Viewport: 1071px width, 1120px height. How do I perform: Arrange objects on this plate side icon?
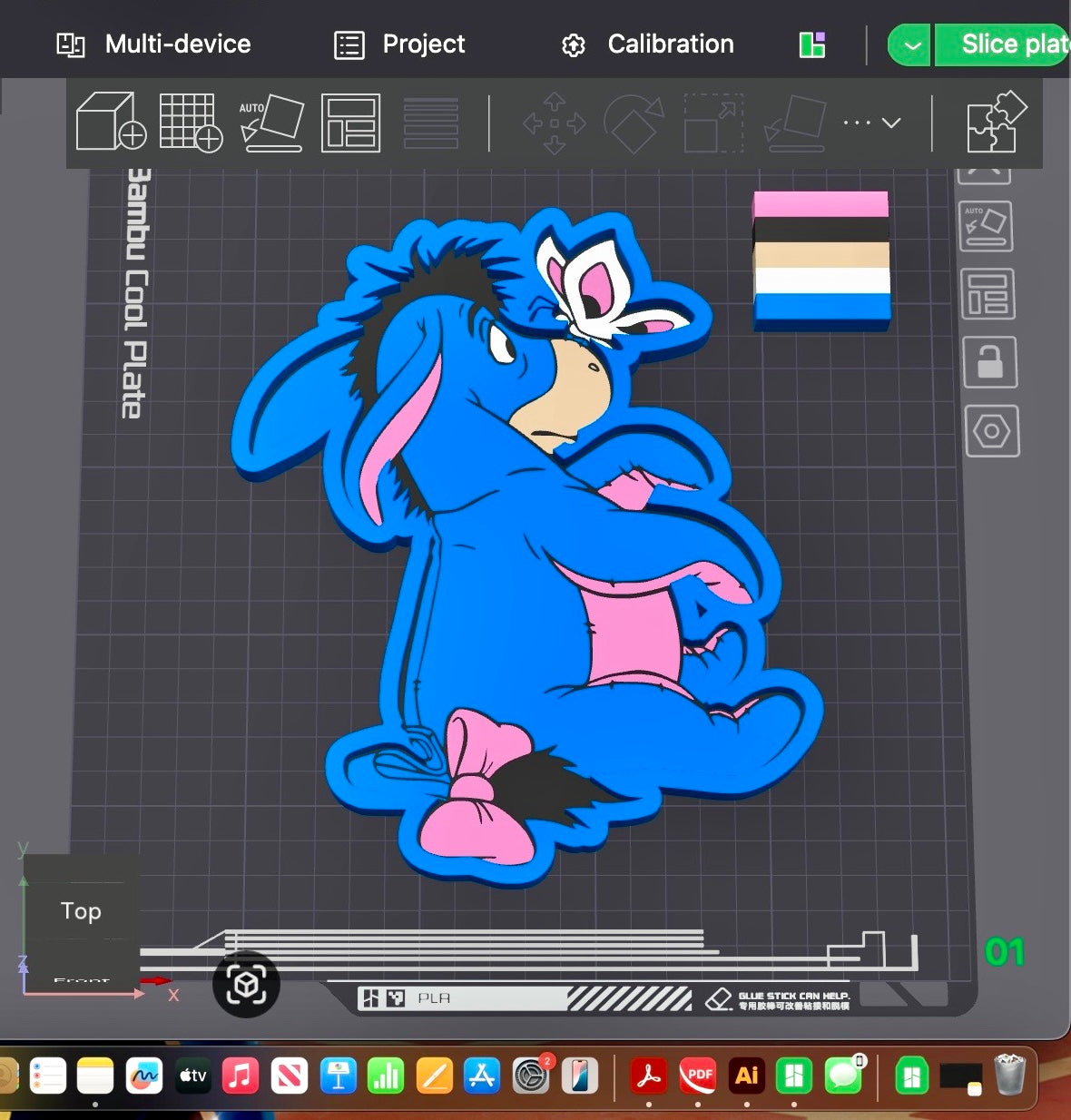(987, 294)
